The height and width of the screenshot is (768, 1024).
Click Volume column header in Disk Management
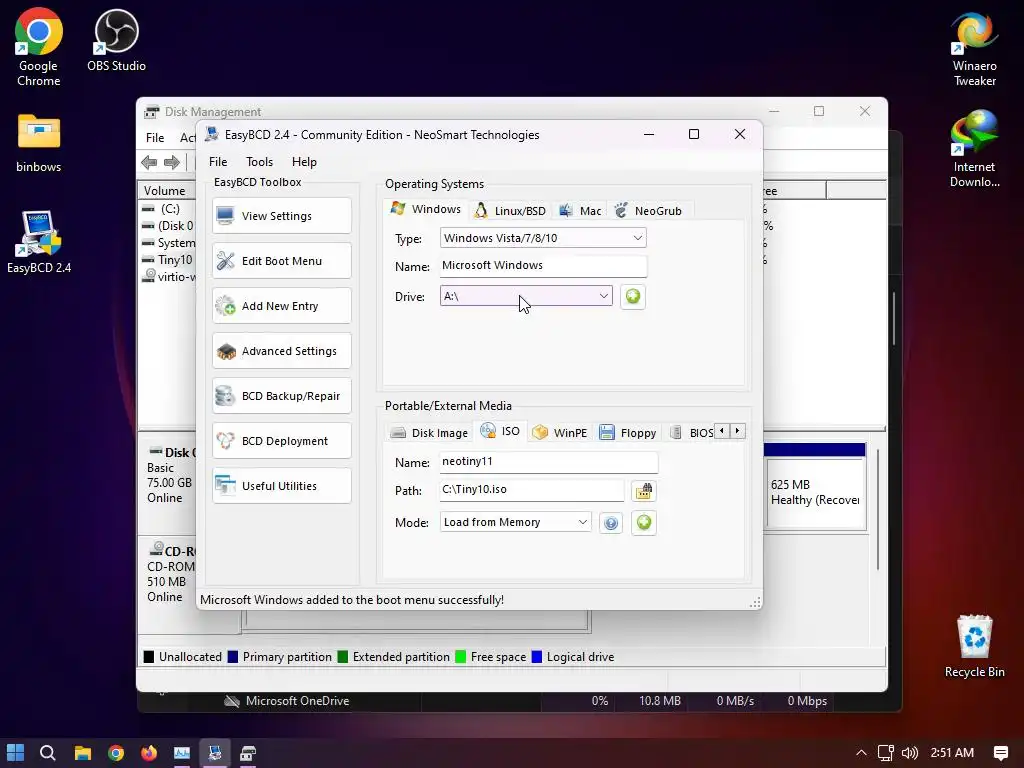[167, 191]
